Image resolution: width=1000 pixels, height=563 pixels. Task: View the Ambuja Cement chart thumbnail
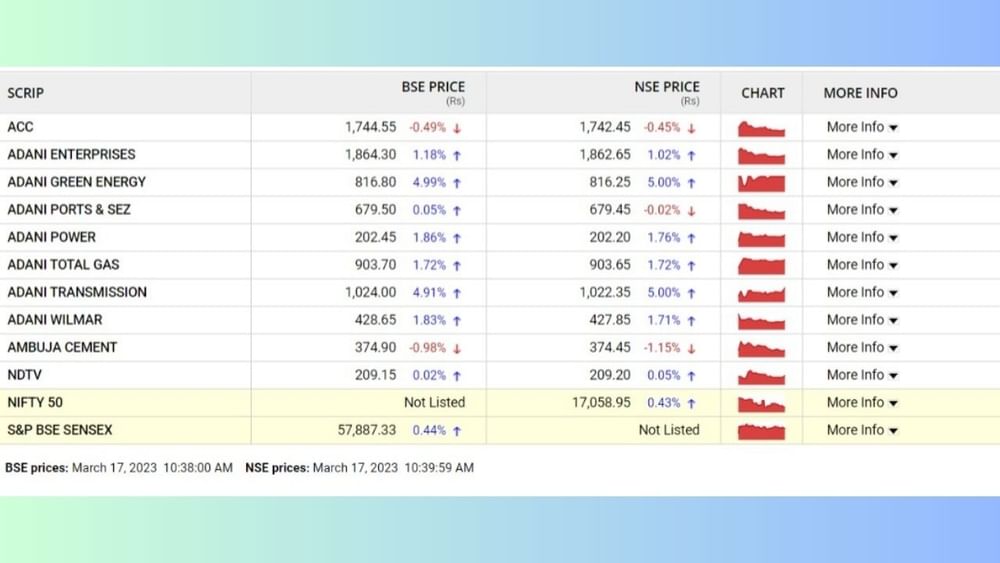(761, 348)
